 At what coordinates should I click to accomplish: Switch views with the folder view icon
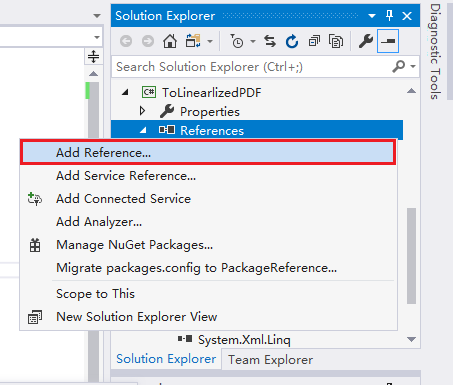pos(193,41)
